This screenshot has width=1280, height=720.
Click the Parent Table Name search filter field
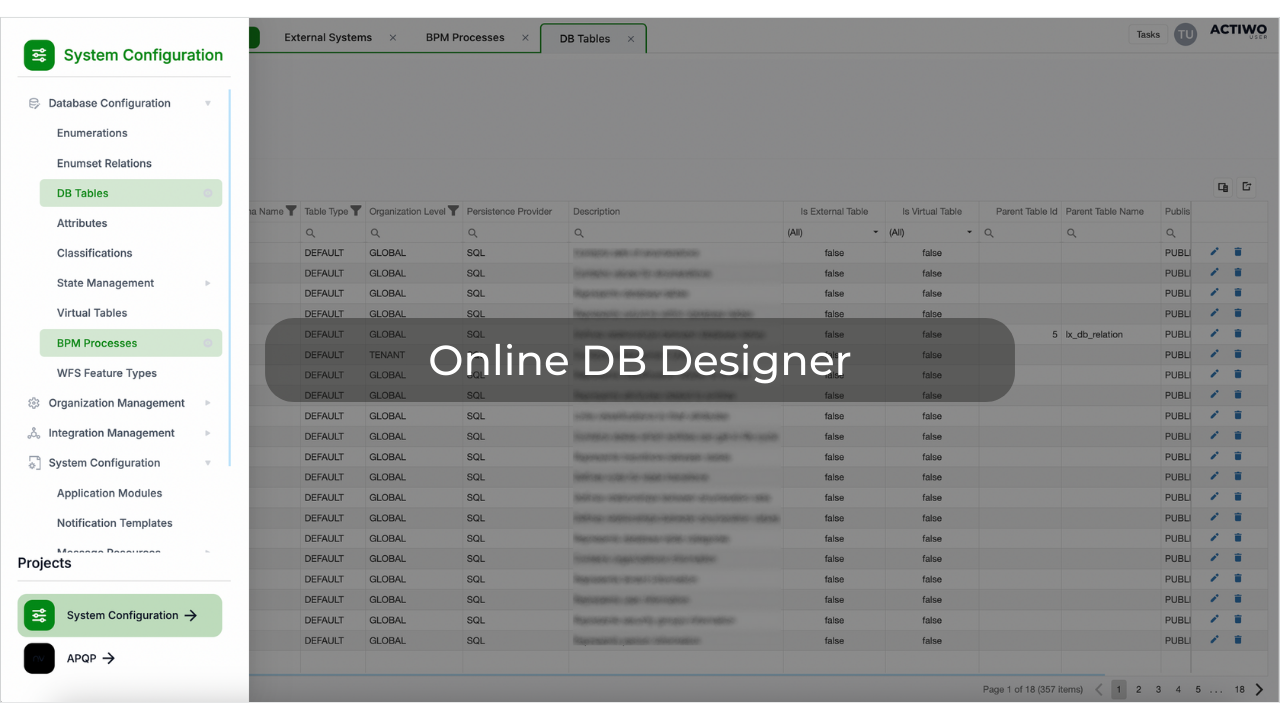(x=1111, y=232)
